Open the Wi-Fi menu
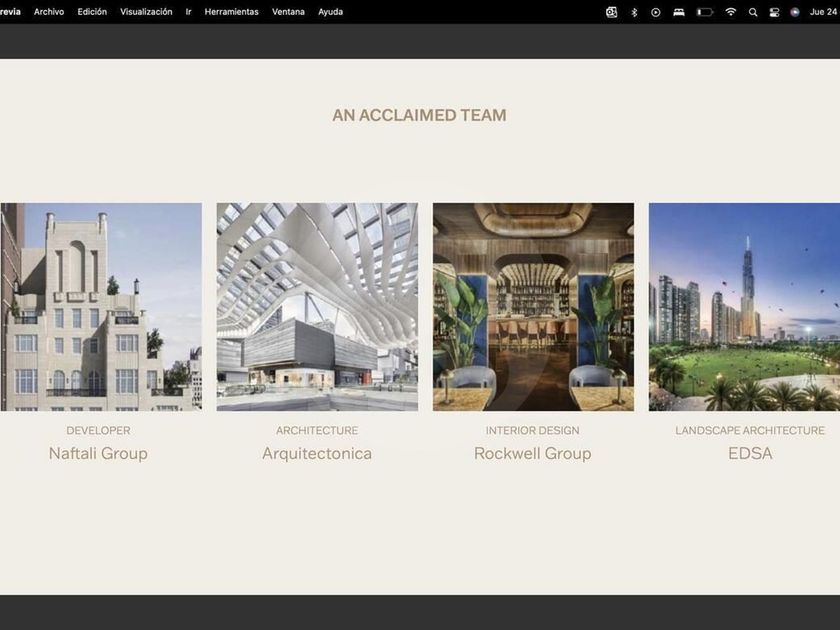The width and height of the screenshot is (840, 630). 731,12
